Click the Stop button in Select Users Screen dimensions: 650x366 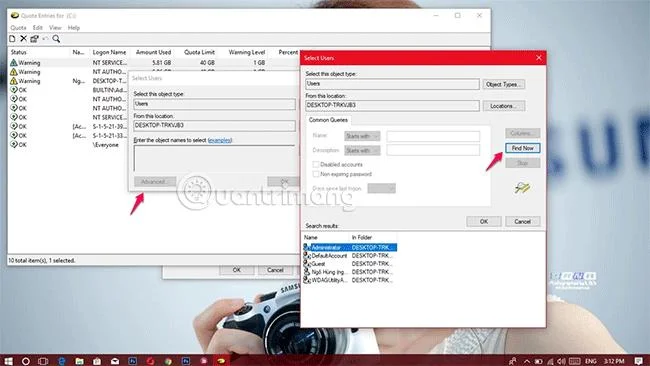522,163
